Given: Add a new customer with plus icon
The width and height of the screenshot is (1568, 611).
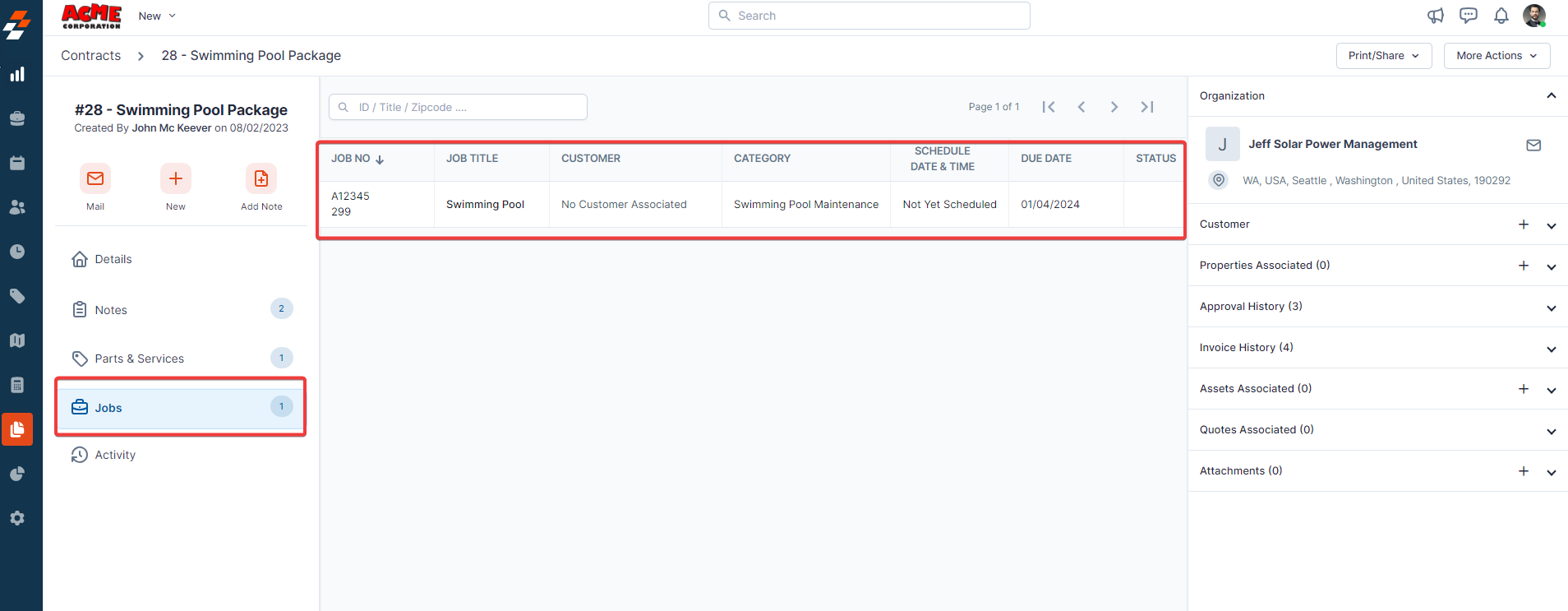Looking at the screenshot, I should 1523,224.
